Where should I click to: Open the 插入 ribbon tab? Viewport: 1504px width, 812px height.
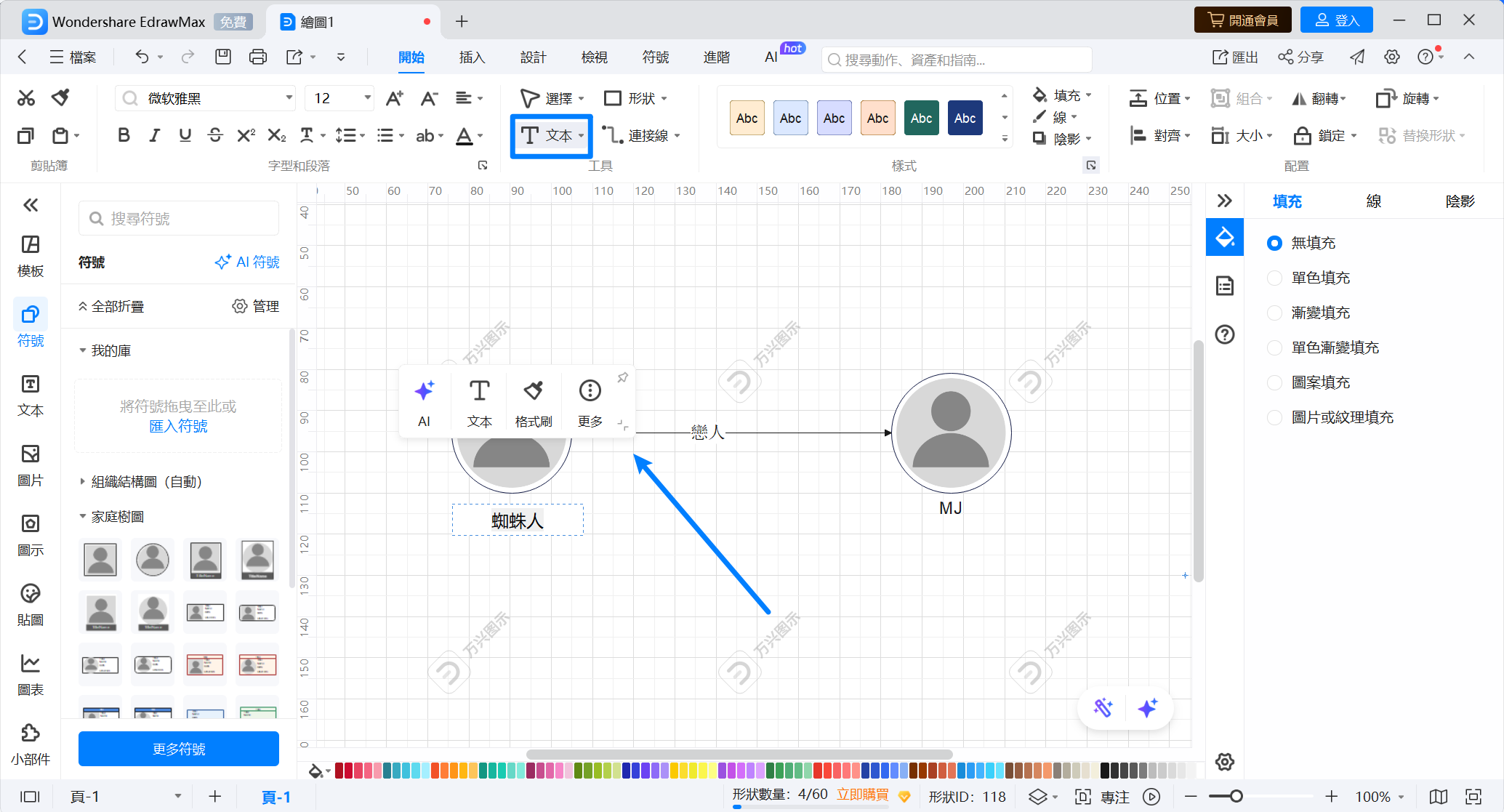472,57
